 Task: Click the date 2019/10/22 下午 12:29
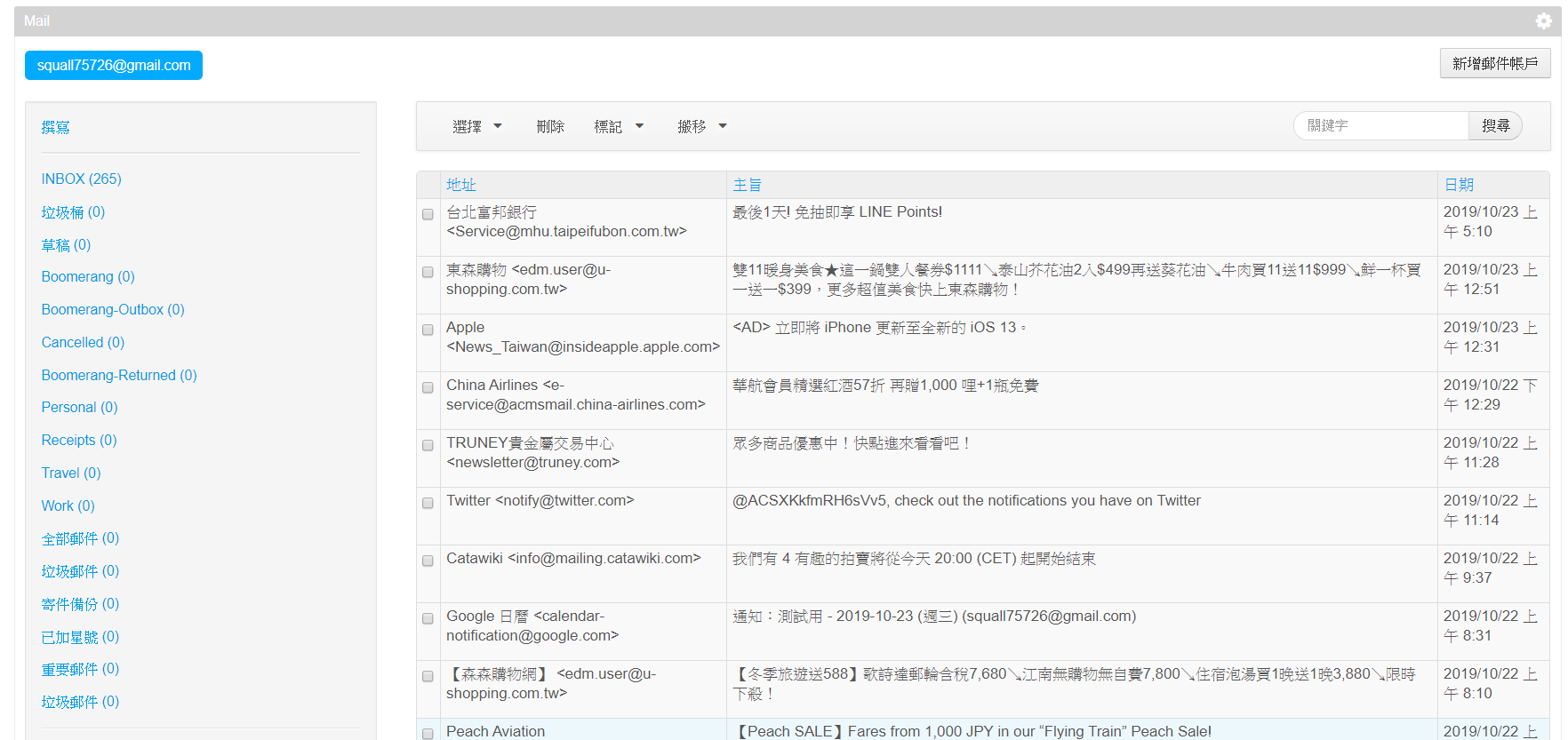[x=1491, y=394]
